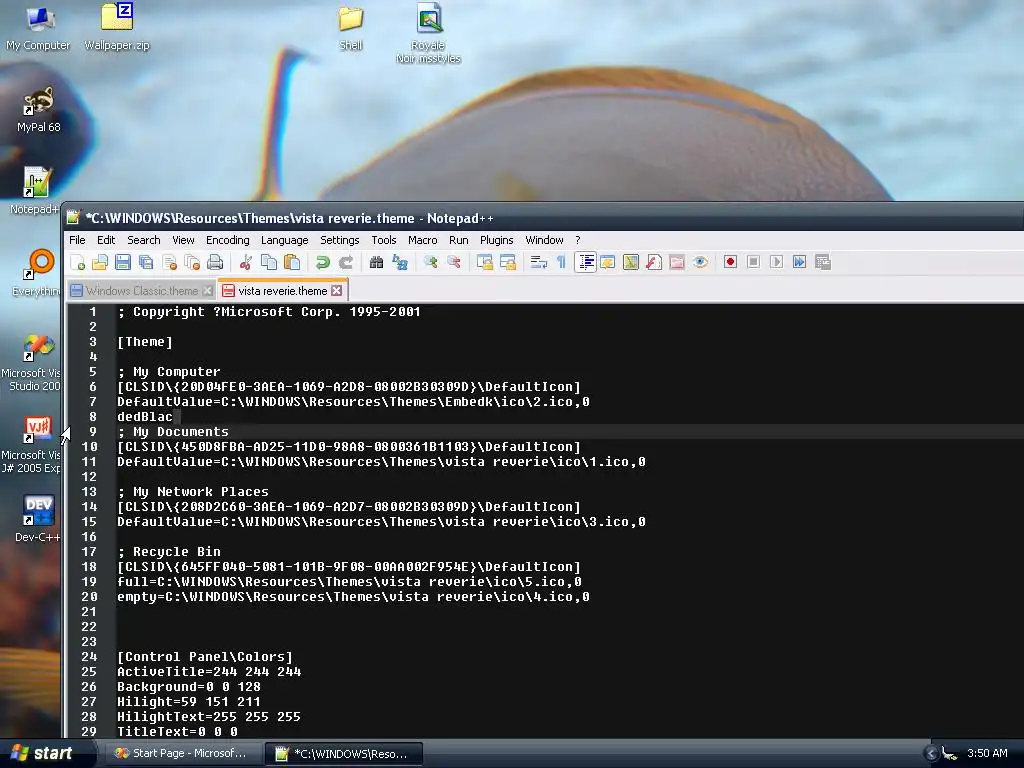Click the Playback macro icon
The image size is (1024, 768).
pyautogui.click(x=776, y=263)
